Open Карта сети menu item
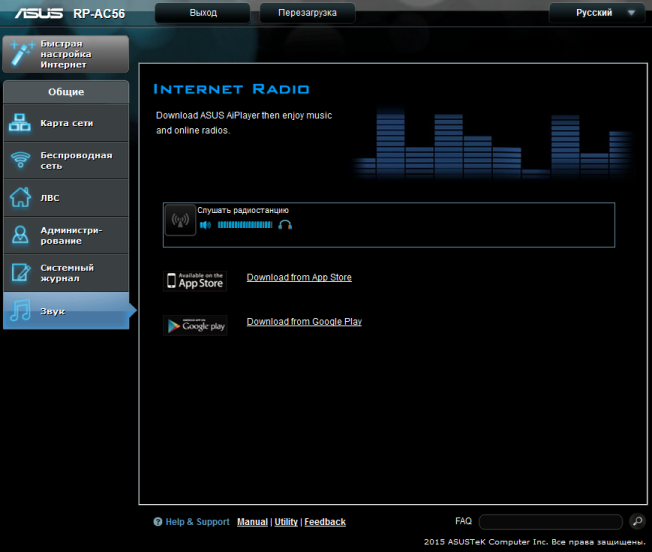The image size is (652, 552). (x=66, y=123)
